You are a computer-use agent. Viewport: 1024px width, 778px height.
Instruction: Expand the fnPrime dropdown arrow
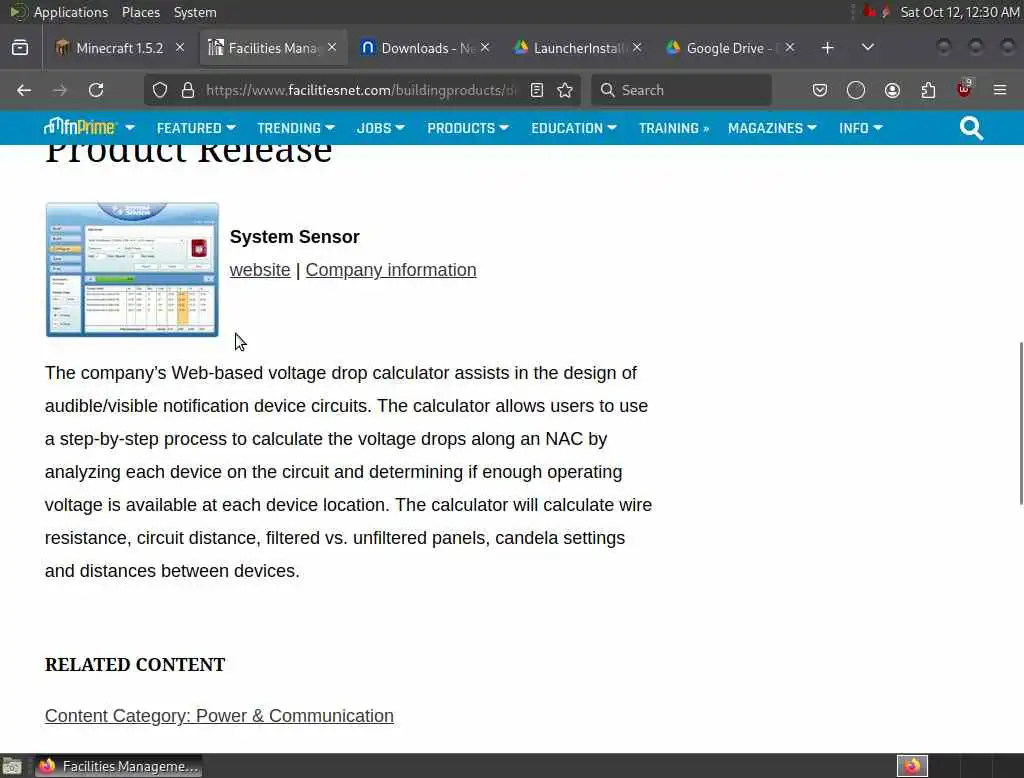click(x=130, y=128)
